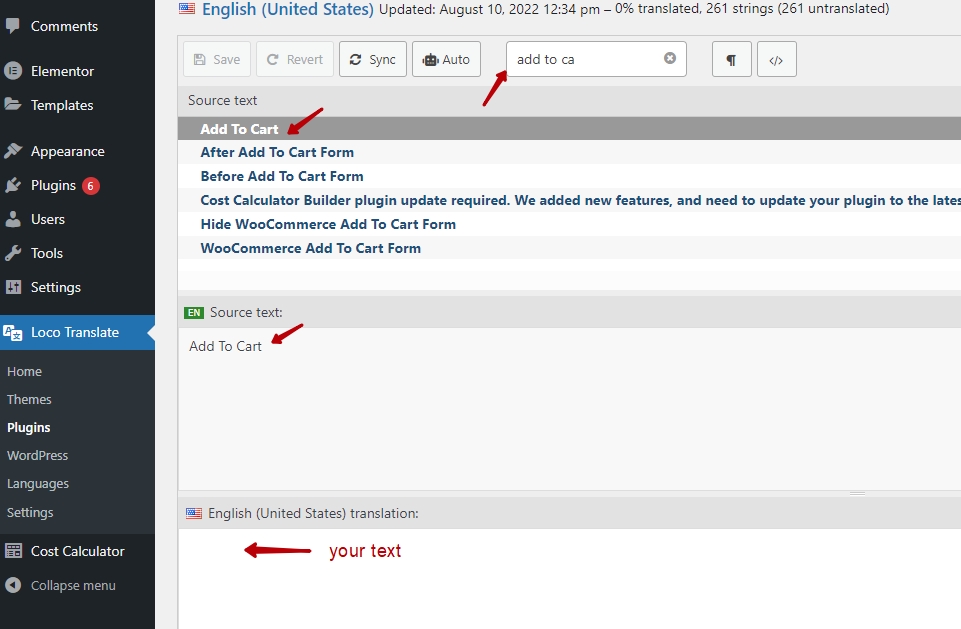Image resolution: width=961 pixels, height=629 pixels.
Task: Open Appearance in the admin menu
Action: (x=67, y=151)
